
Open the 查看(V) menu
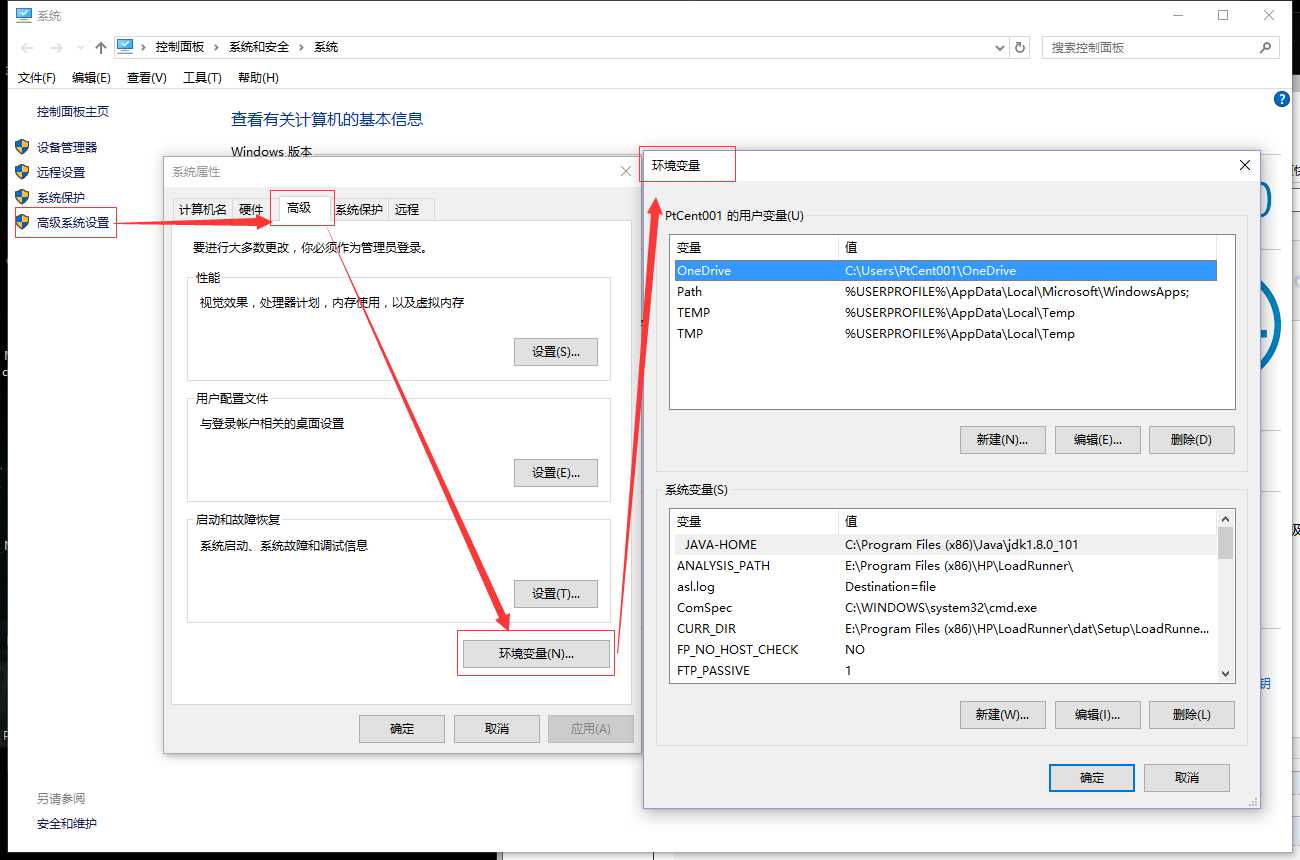[x=147, y=77]
